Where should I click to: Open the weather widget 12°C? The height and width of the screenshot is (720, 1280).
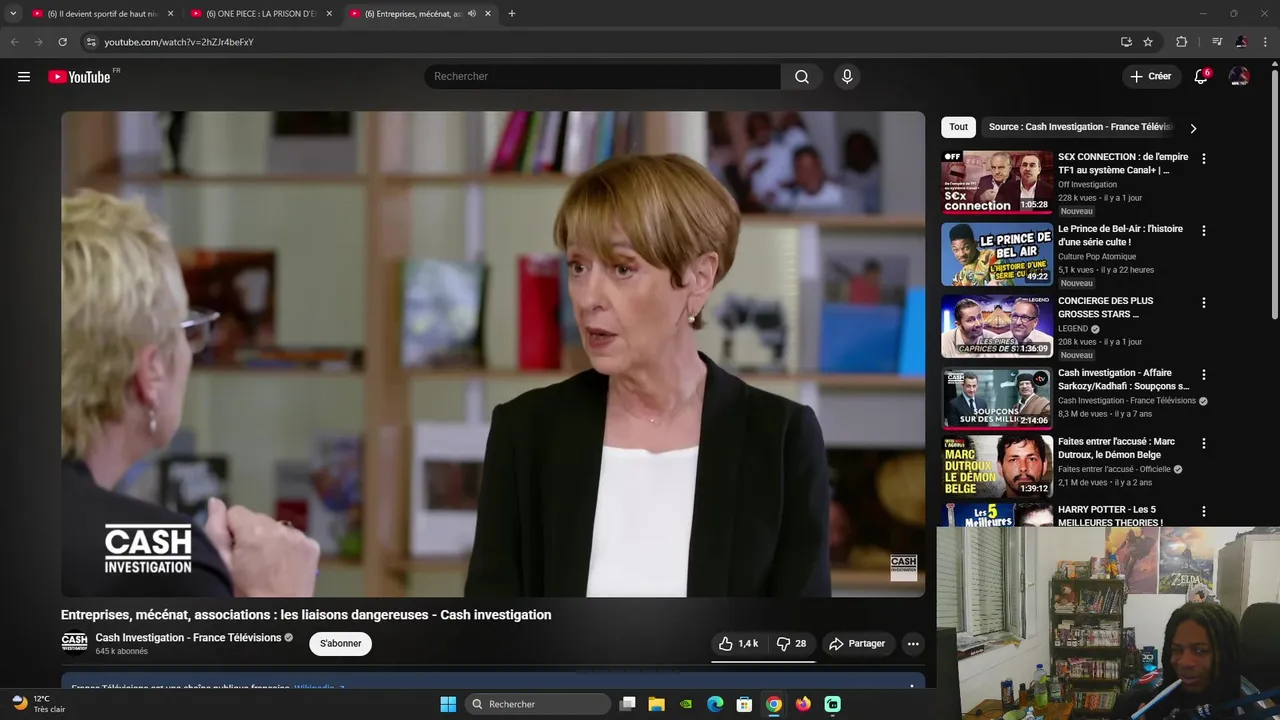tap(38, 704)
